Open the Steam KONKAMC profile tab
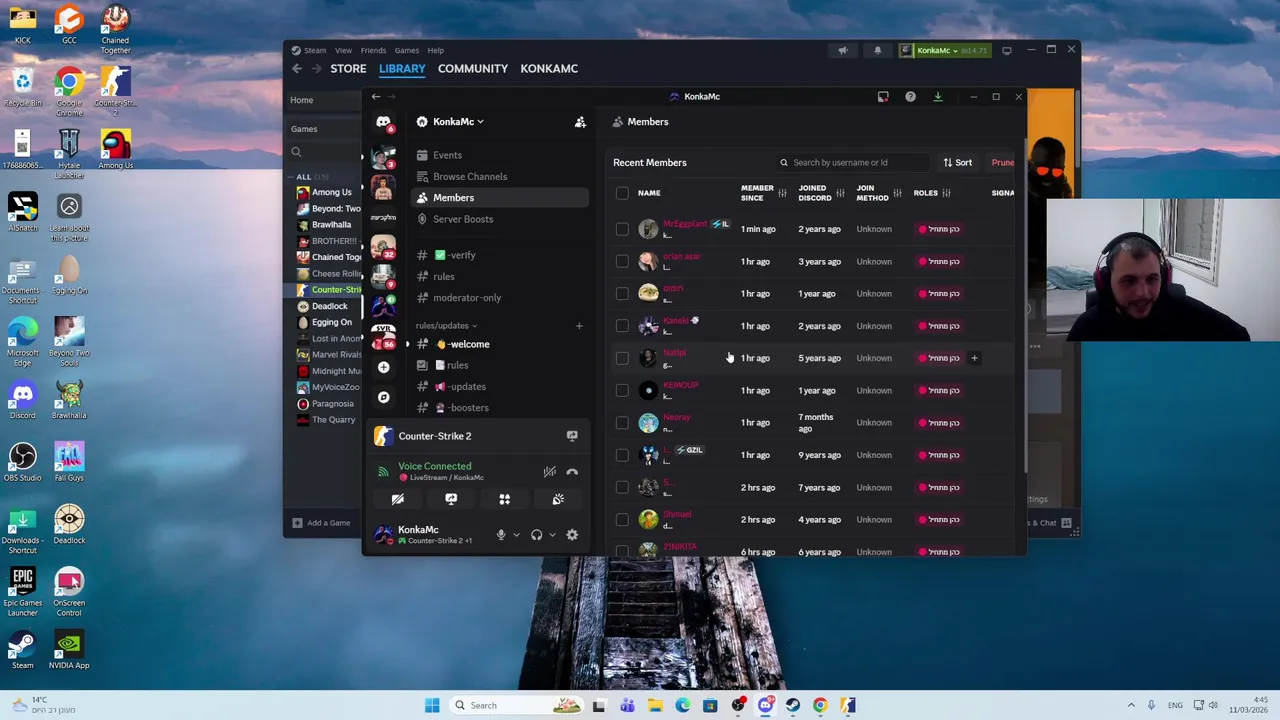Screen dimensions: 1280x720 549,69
